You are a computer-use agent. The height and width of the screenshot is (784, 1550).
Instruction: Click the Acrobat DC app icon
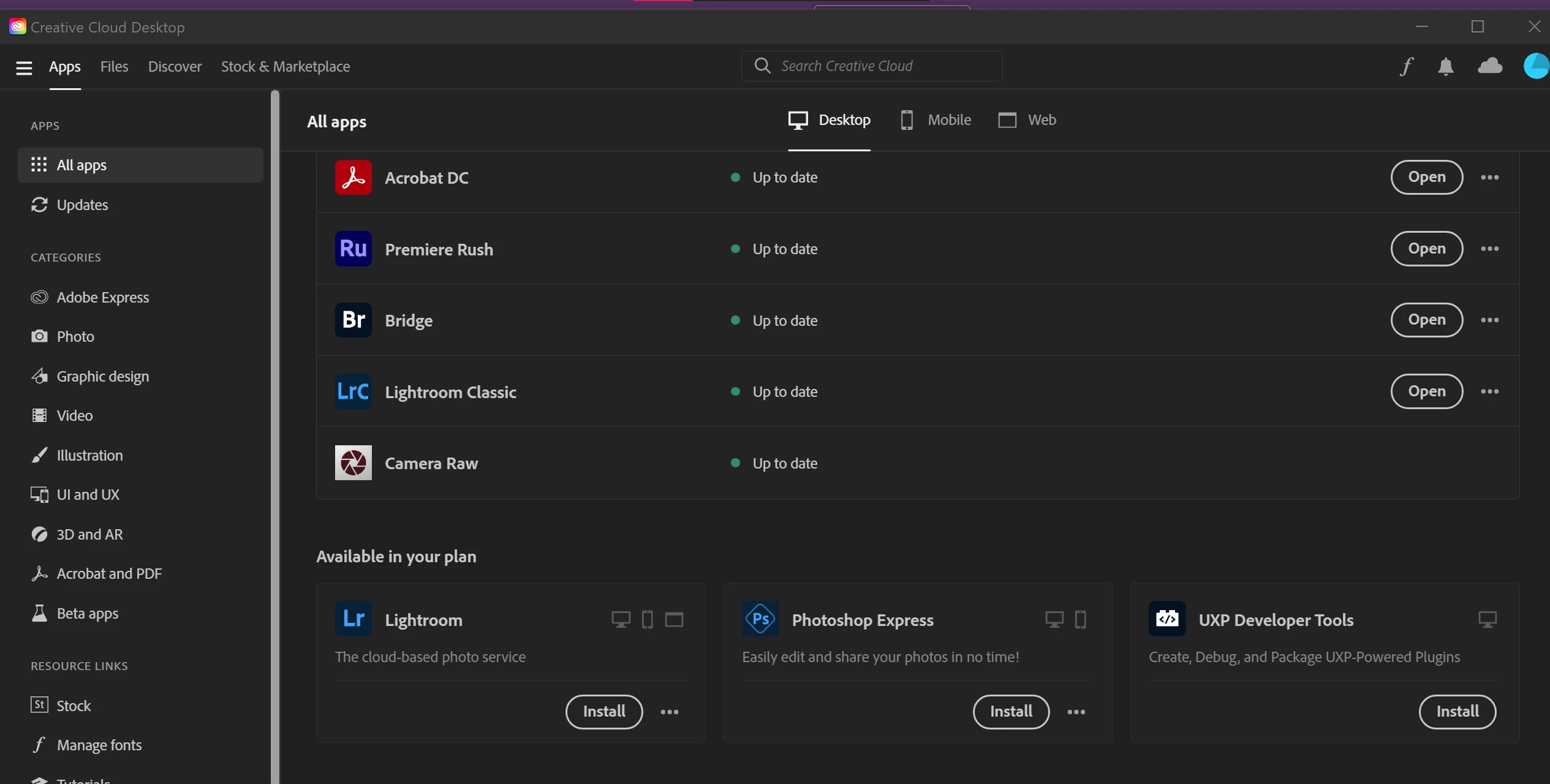(x=353, y=178)
